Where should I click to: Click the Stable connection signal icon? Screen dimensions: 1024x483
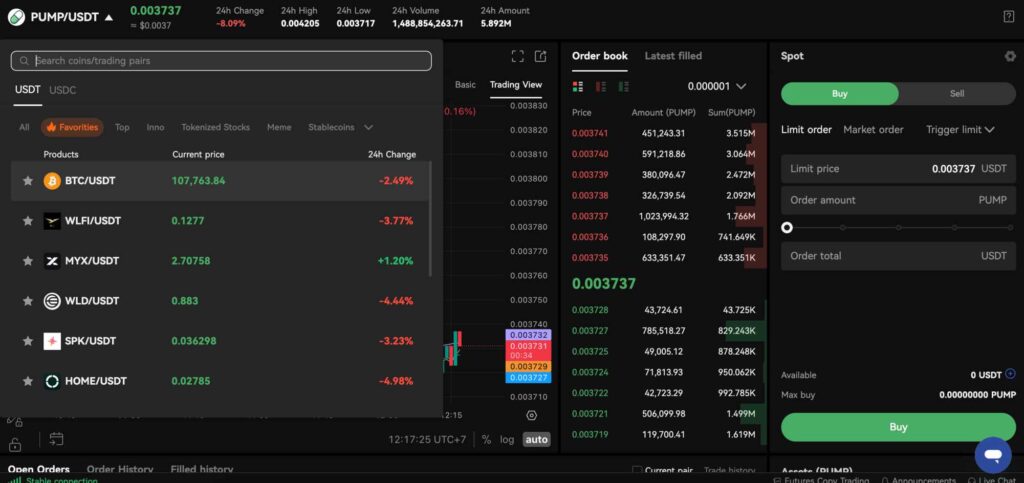(14, 480)
